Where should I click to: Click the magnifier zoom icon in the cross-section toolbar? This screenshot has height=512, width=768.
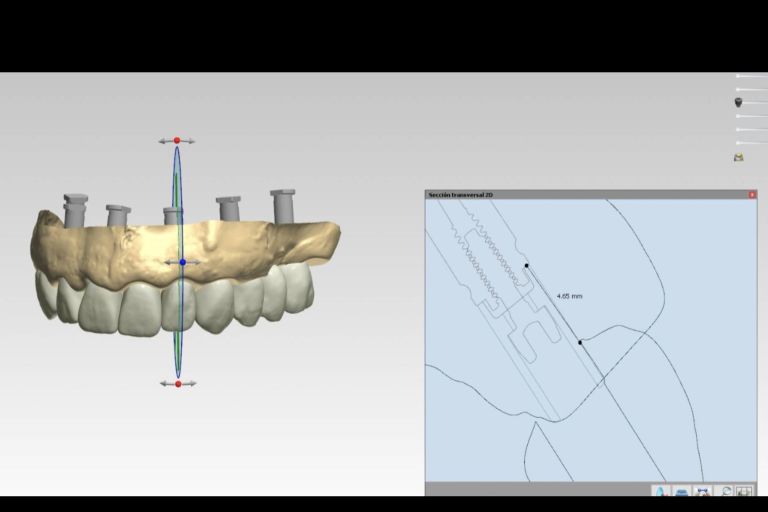(725, 491)
